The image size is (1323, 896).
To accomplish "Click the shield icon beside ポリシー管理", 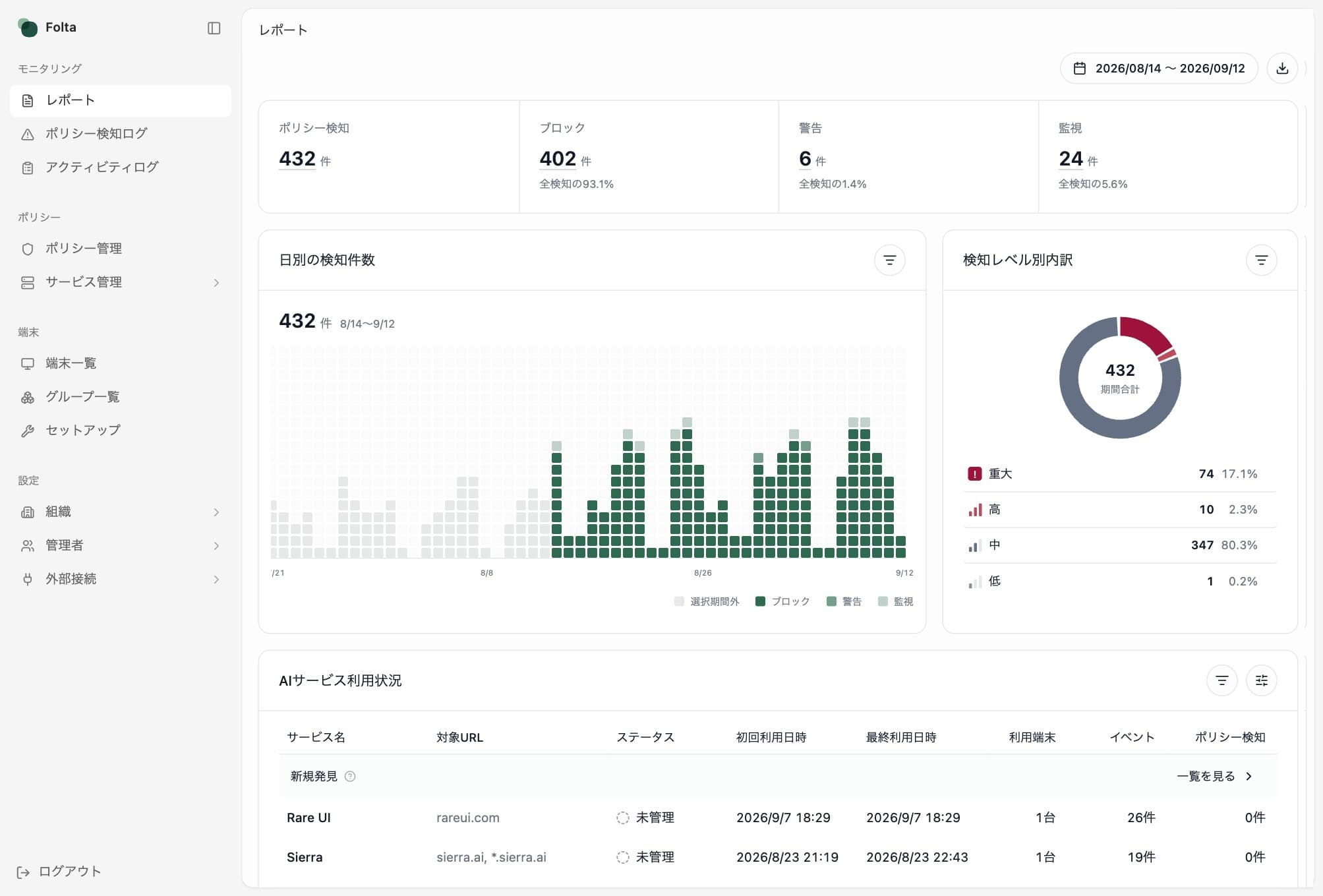I will click(x=28, y=249).
